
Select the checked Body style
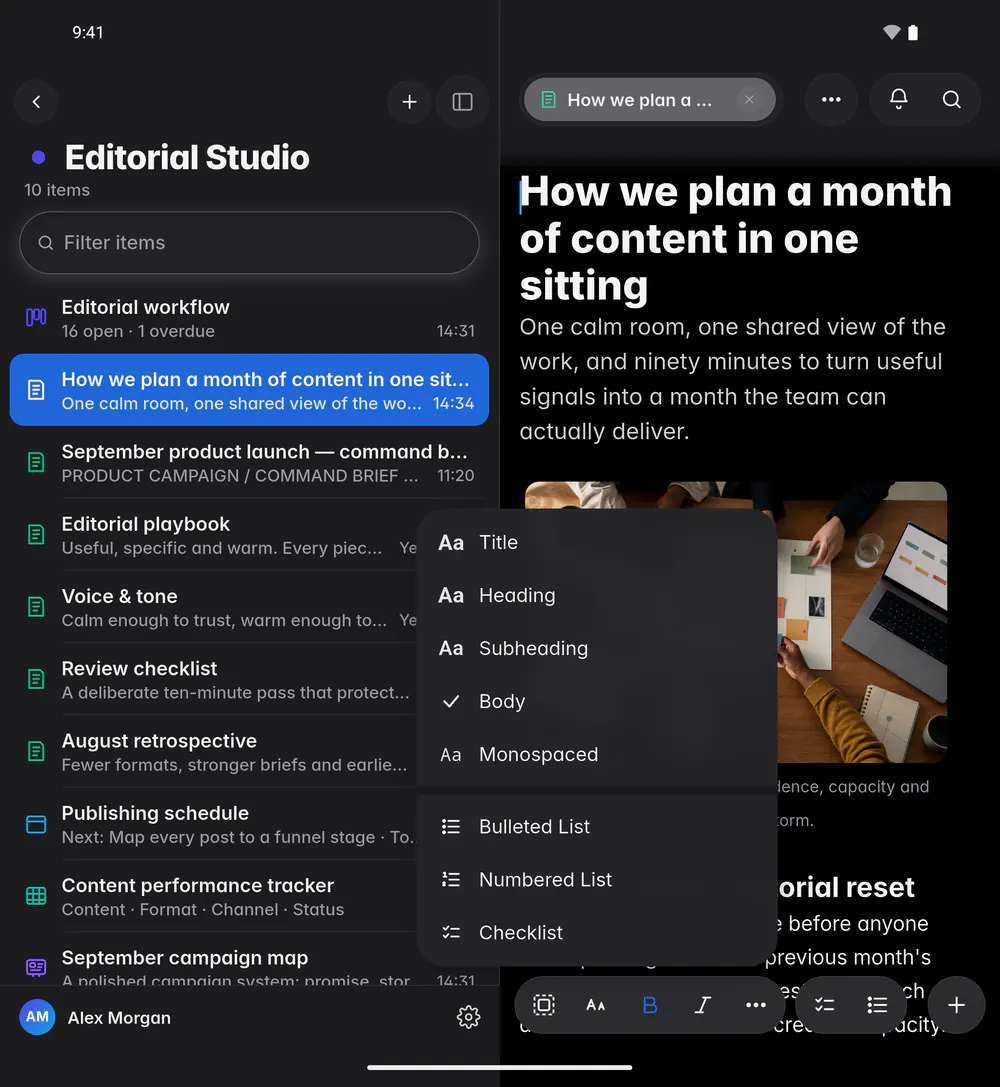coord(596,701)
